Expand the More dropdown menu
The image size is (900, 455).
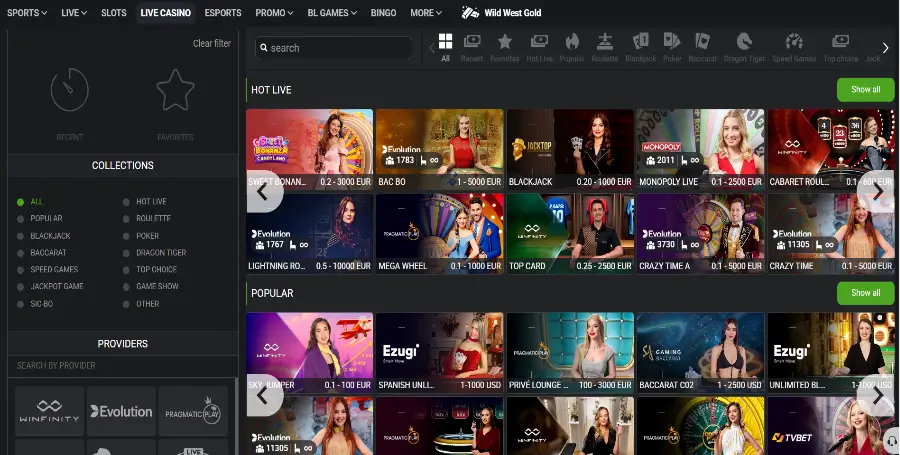coord(426,13)
